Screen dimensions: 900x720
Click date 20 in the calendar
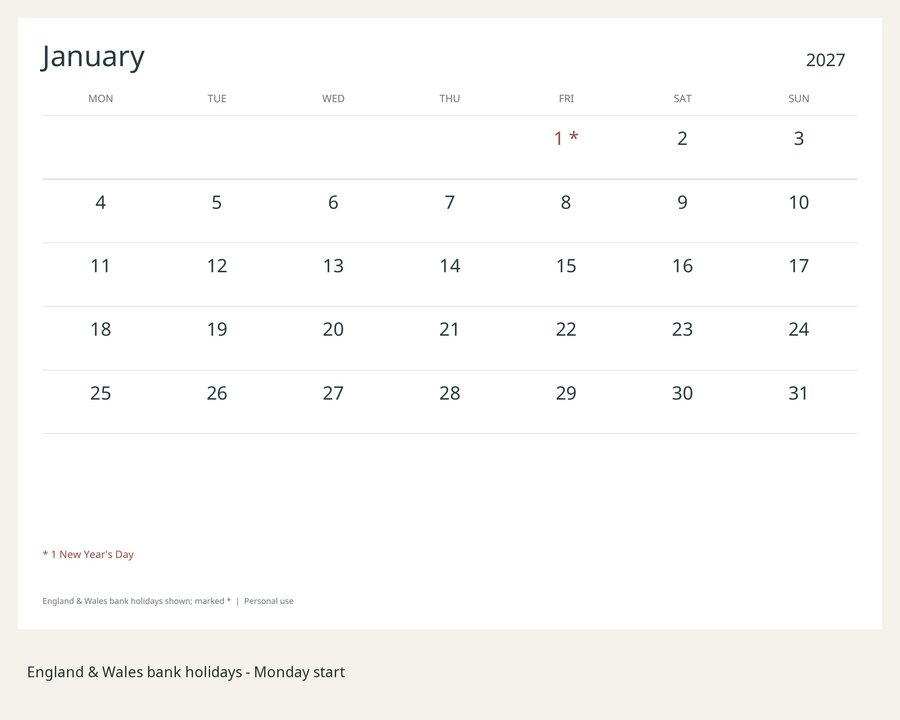[x=333, y=330]
